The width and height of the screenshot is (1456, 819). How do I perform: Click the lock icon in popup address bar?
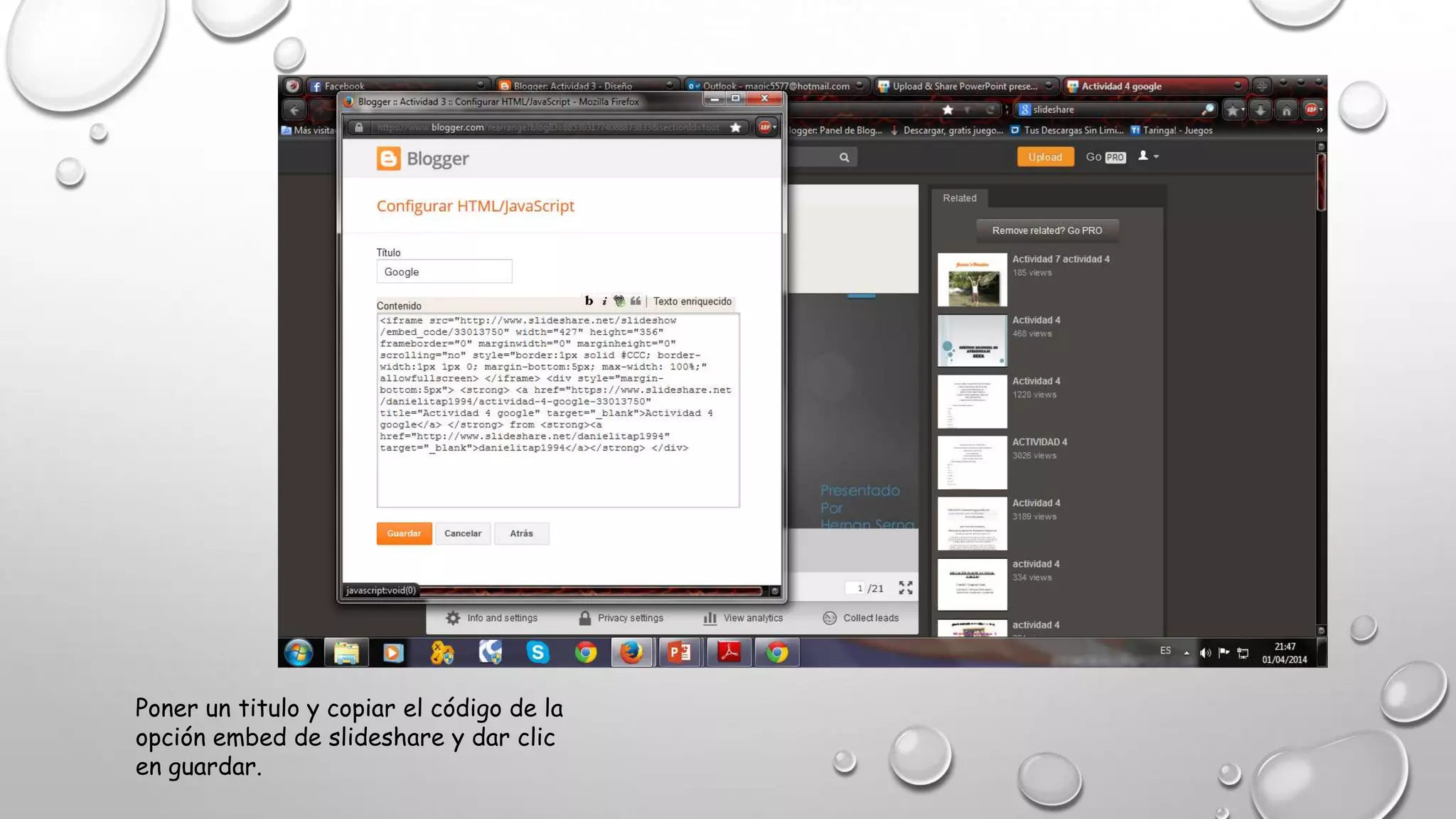coord(359,127)
